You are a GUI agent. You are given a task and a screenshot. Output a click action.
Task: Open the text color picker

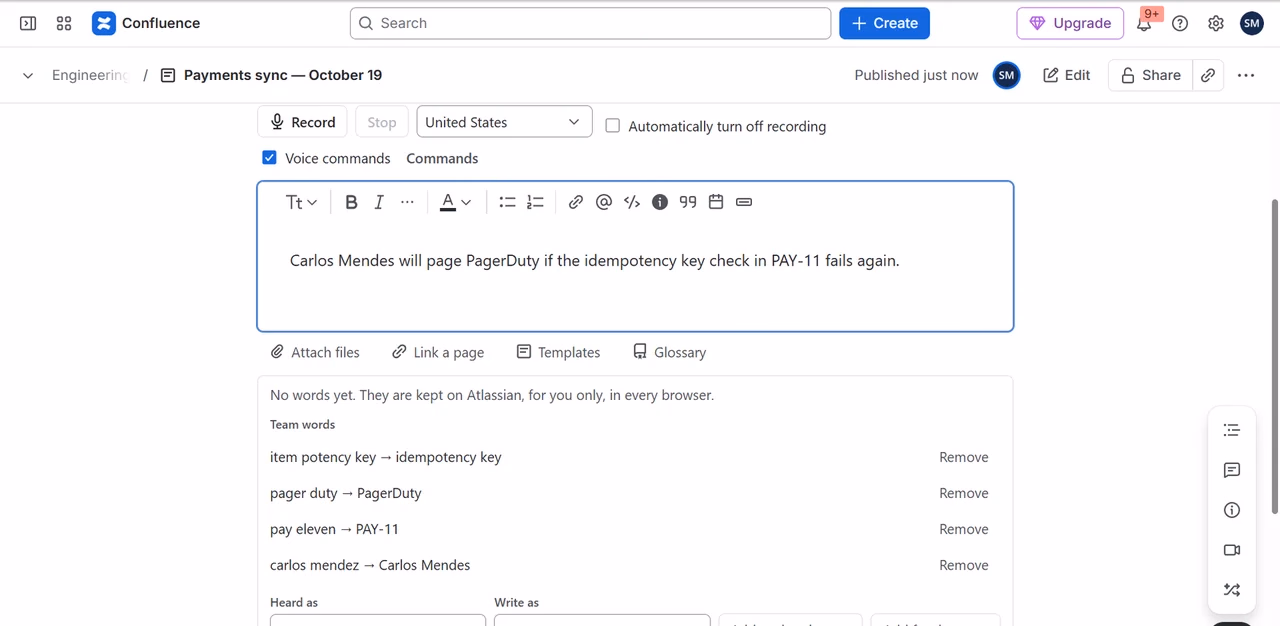tap(455, 202)
